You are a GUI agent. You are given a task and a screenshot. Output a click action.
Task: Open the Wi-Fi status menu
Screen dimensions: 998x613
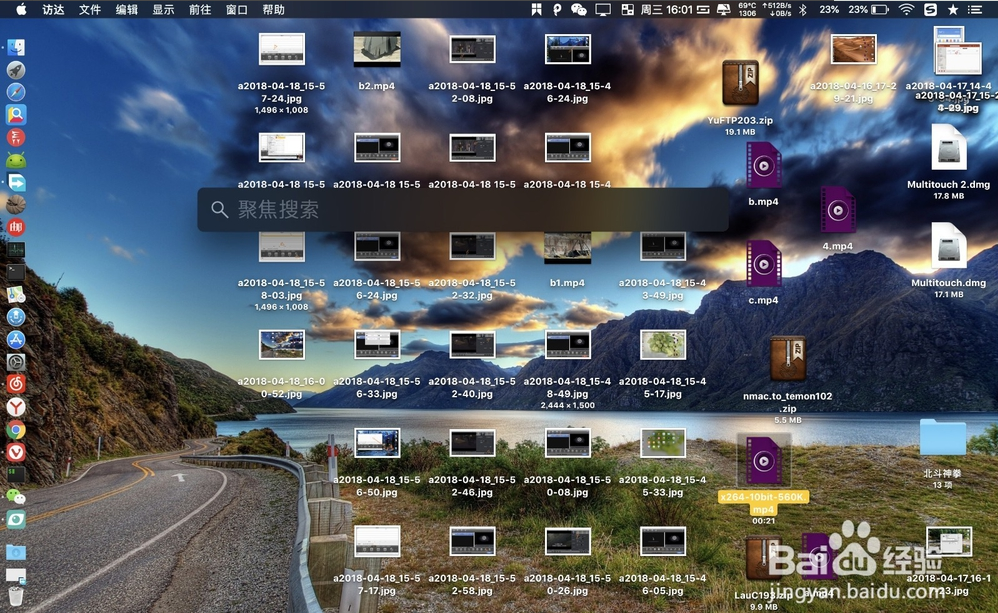coord(906,9)
